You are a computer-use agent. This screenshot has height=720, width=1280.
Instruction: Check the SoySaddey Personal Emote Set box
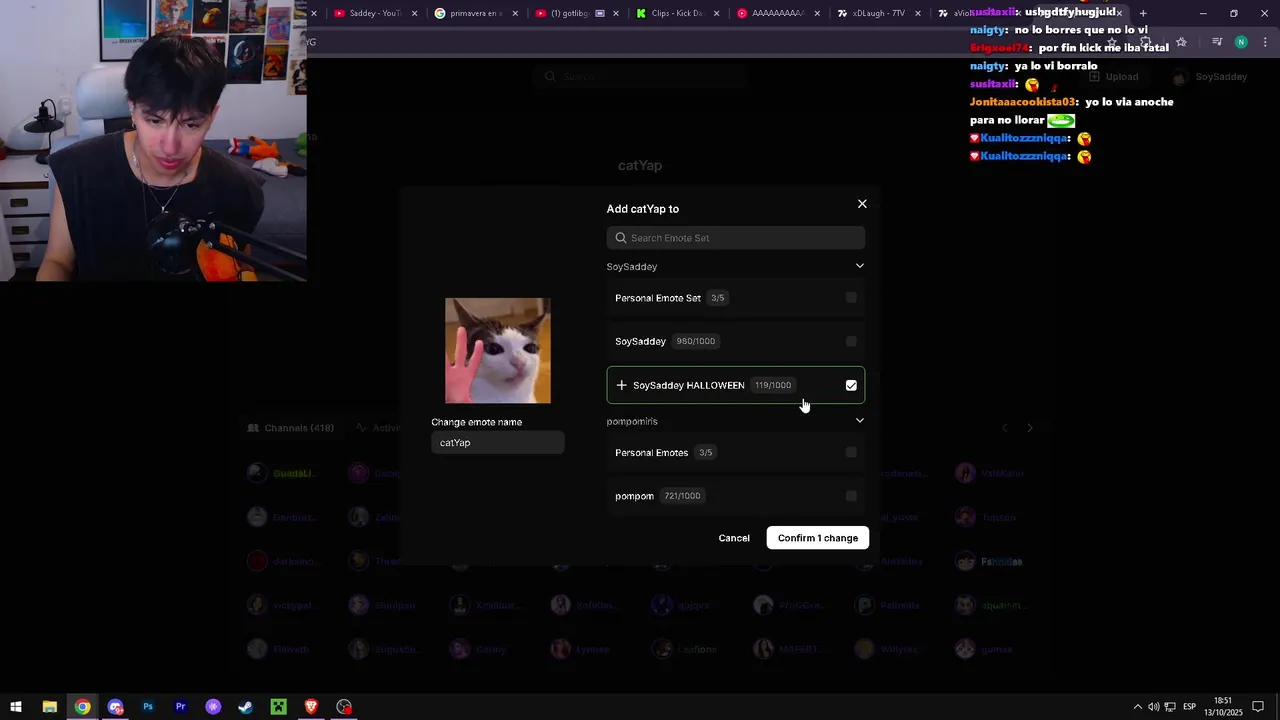[x=851, y=298]
